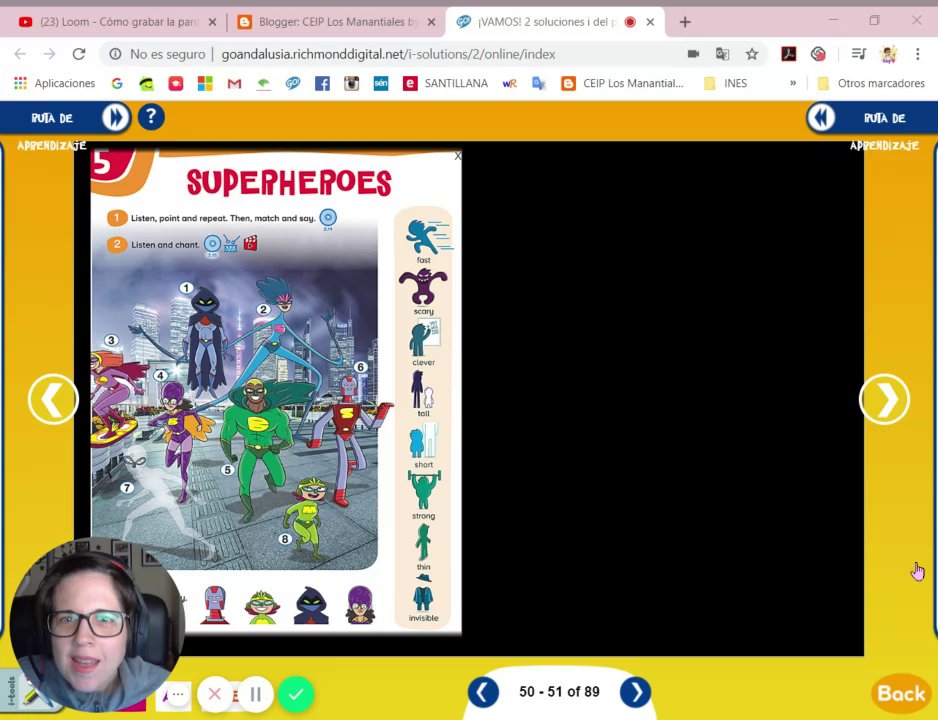Click the browser back arrow
Viewport: 938px width, 720px height.
(20, 54)
